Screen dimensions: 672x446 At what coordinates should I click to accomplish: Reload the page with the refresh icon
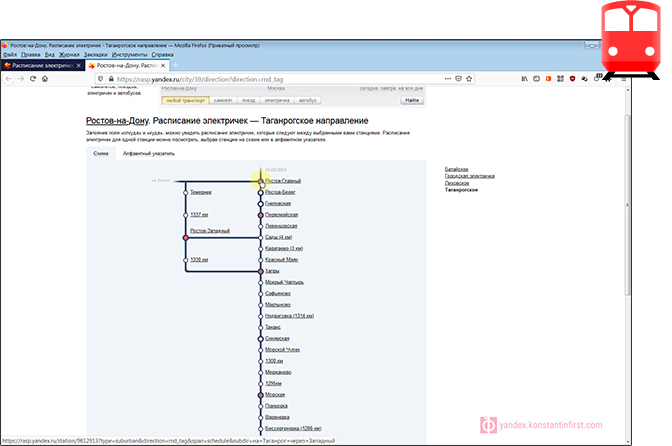pos(33,79)
